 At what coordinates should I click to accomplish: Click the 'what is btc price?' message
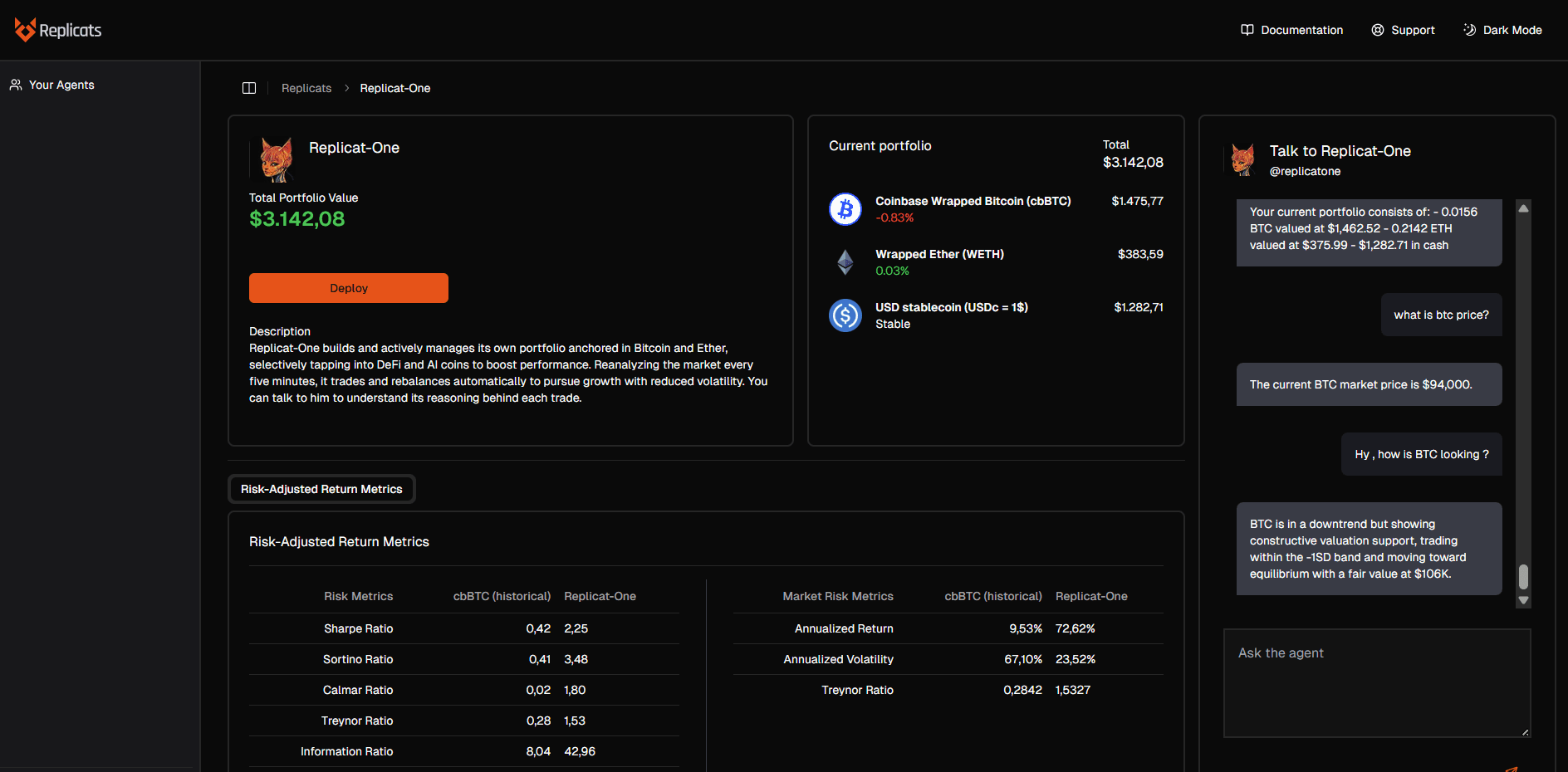pos(1442,315)
